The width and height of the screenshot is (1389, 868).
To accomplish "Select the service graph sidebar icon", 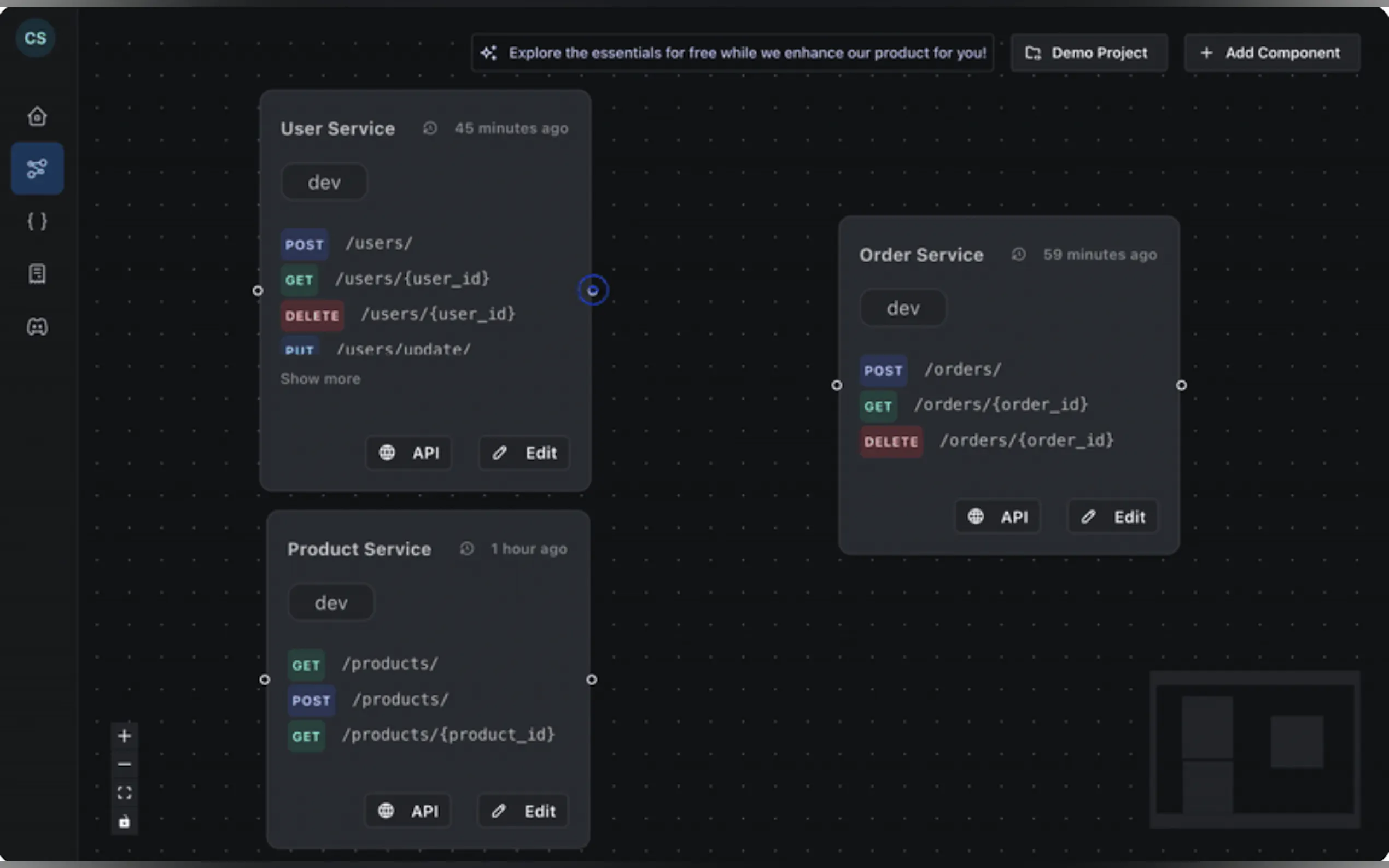I will 37,169.
